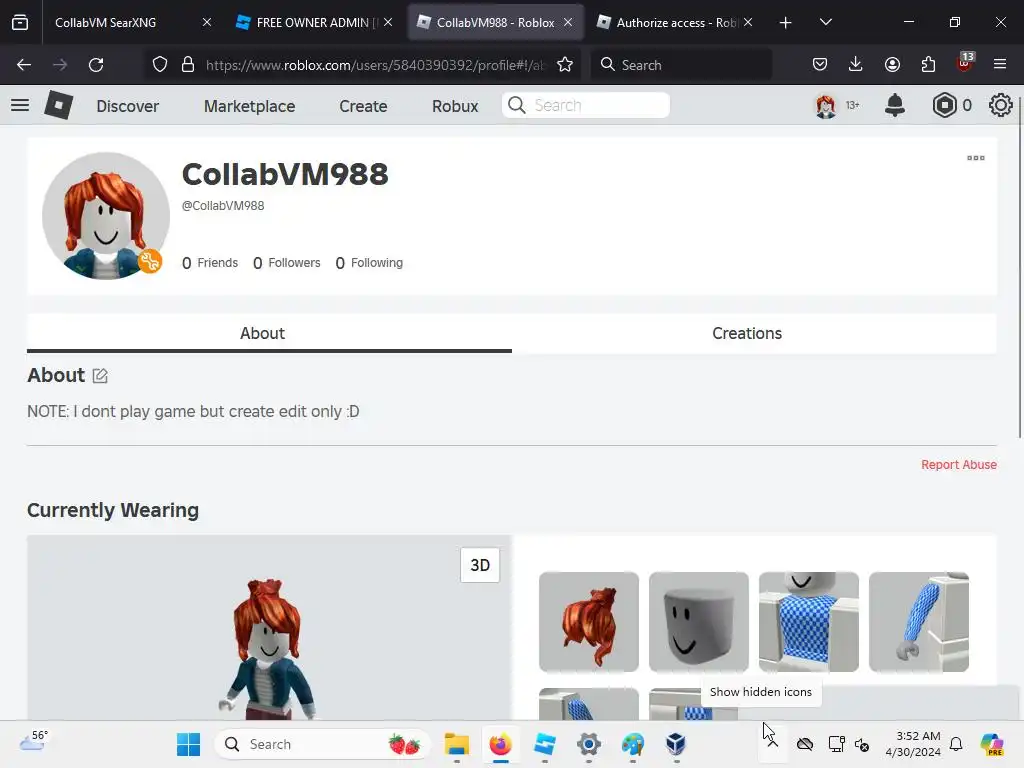The image size is (1024, 768).
Task: Show hidden icons in system tray
Action: point(773,744)
